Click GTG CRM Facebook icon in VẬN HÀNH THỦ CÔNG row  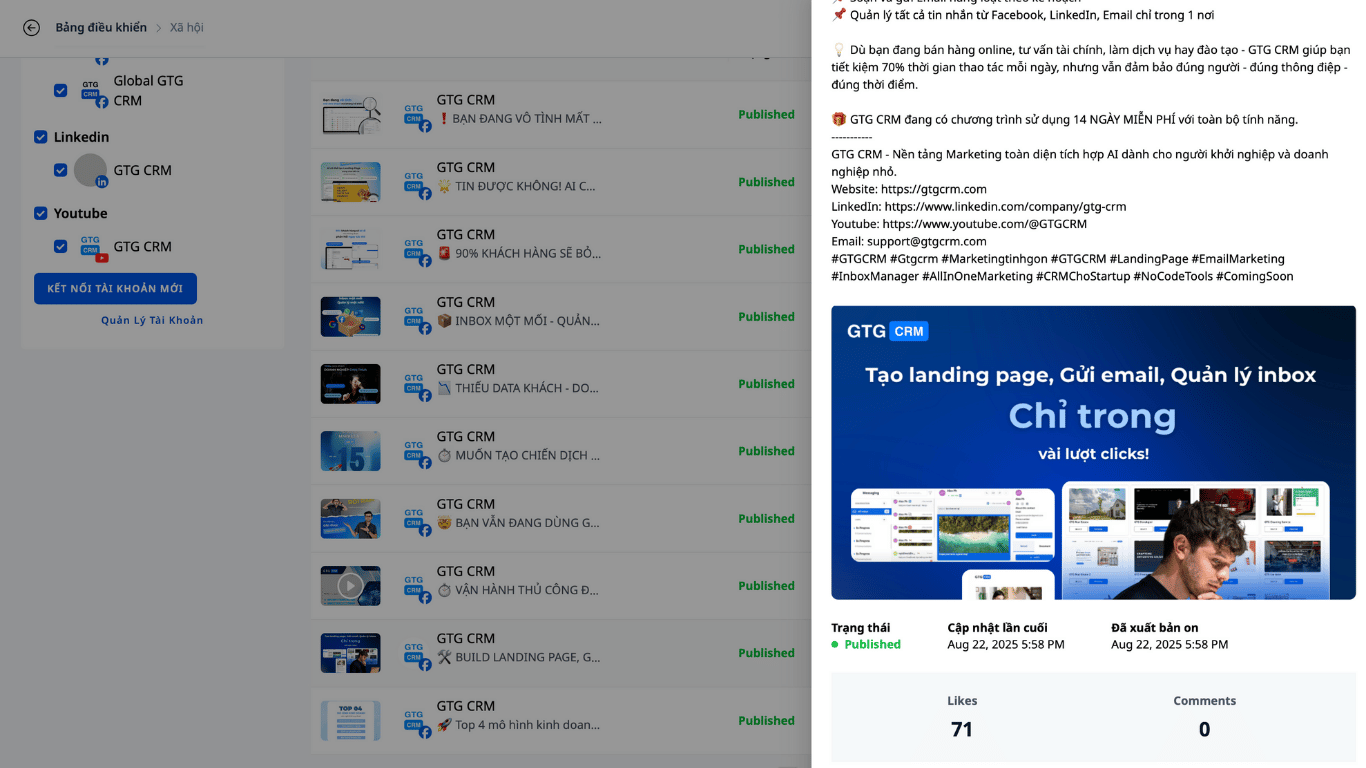pyautogui.click(x=417, y=588)
